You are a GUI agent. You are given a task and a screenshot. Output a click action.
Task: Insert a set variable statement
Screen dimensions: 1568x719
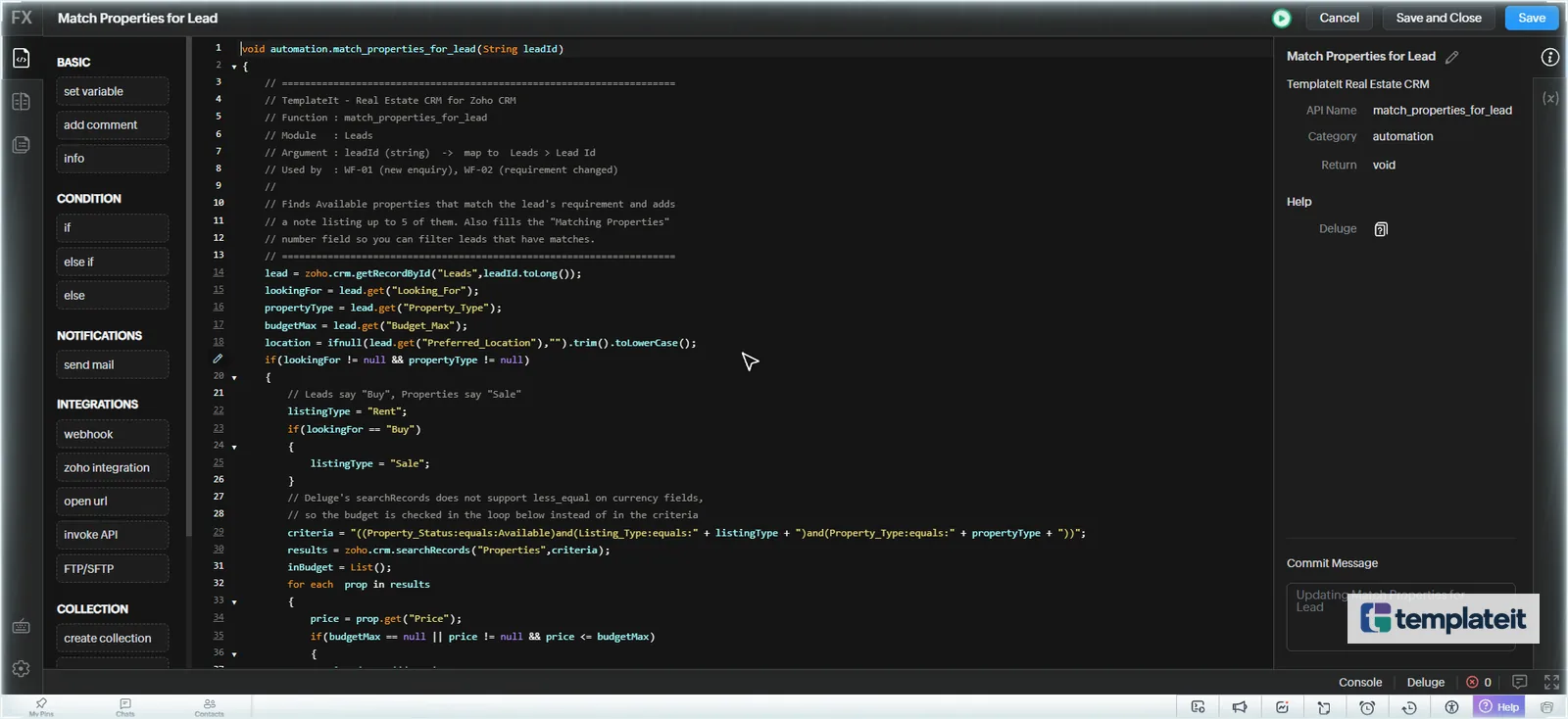(112, 91)
